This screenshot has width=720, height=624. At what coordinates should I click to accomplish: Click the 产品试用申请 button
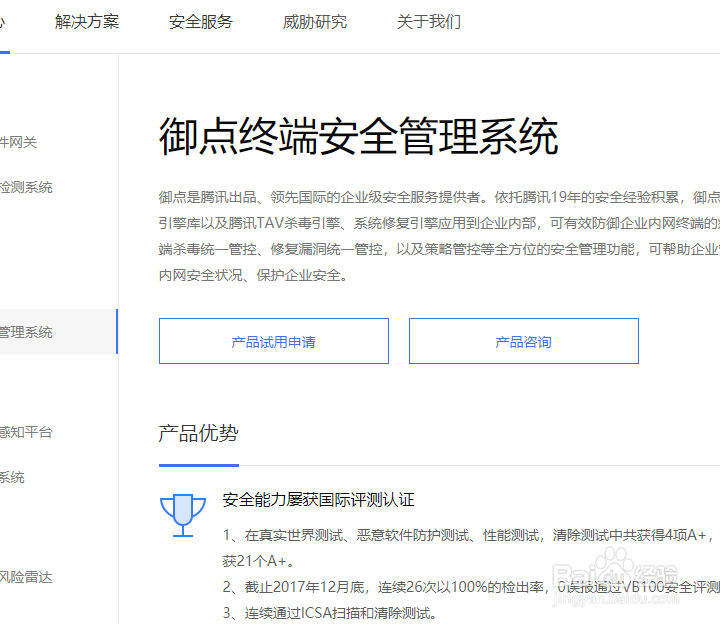(x=274, y=341)
